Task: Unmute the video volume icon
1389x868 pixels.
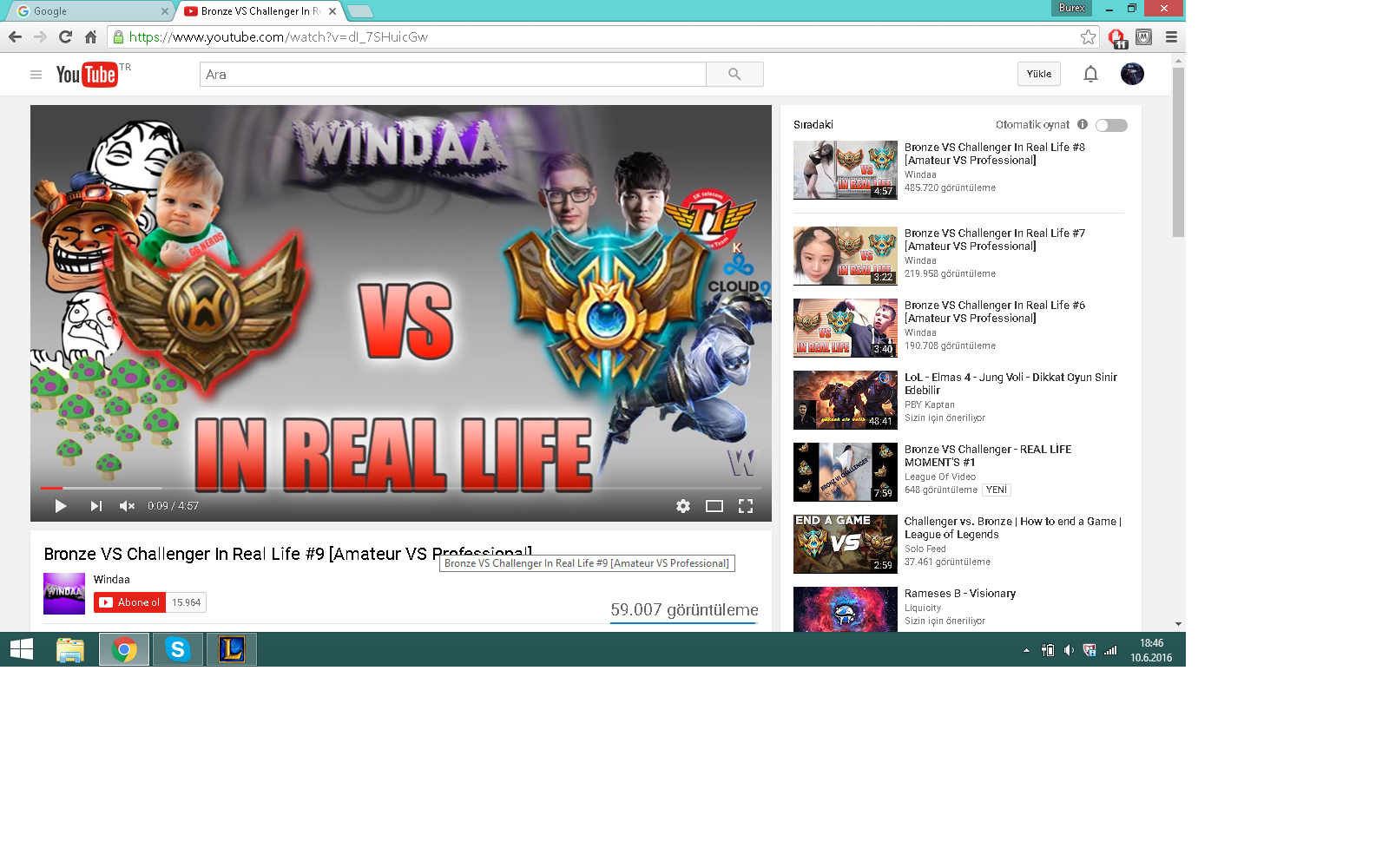Action: coord(127,506)
